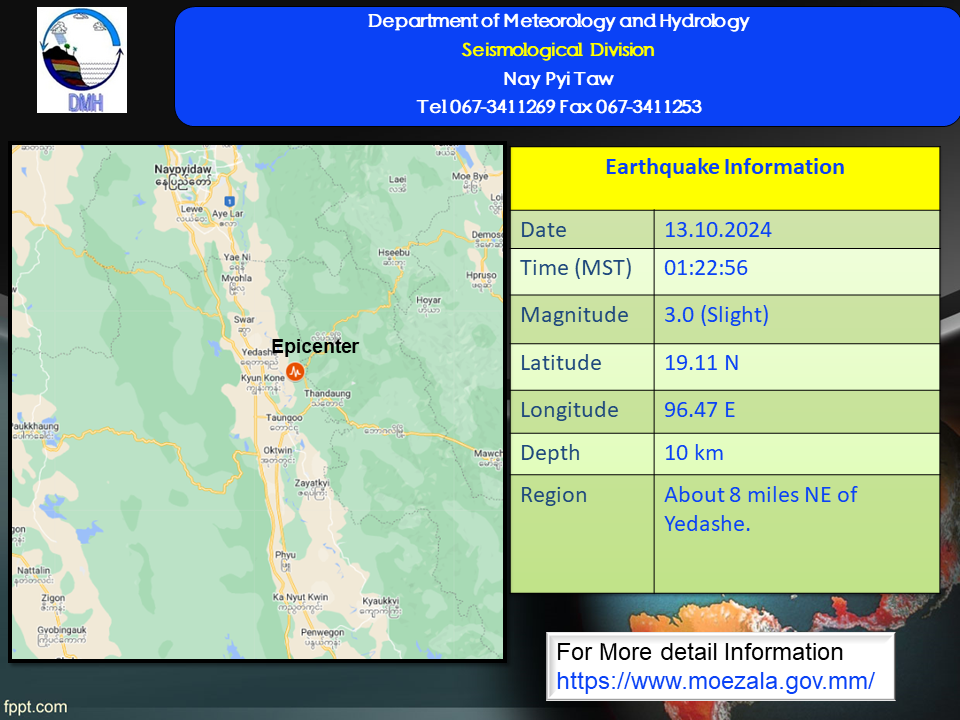Image resolution: width=960 pixels, height=720 pixels.
Task: Click the 'Region' row label
Action: [x=553, y=495]
